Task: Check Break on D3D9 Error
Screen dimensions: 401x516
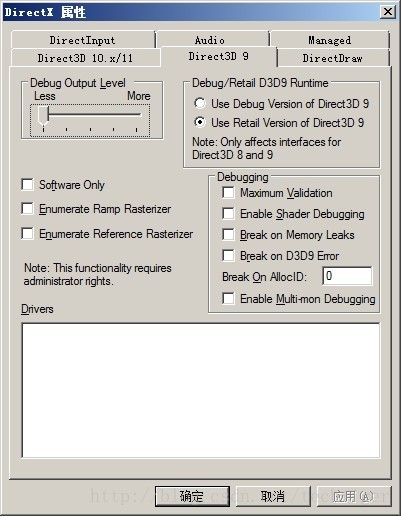Action: [x=228, y=256]
